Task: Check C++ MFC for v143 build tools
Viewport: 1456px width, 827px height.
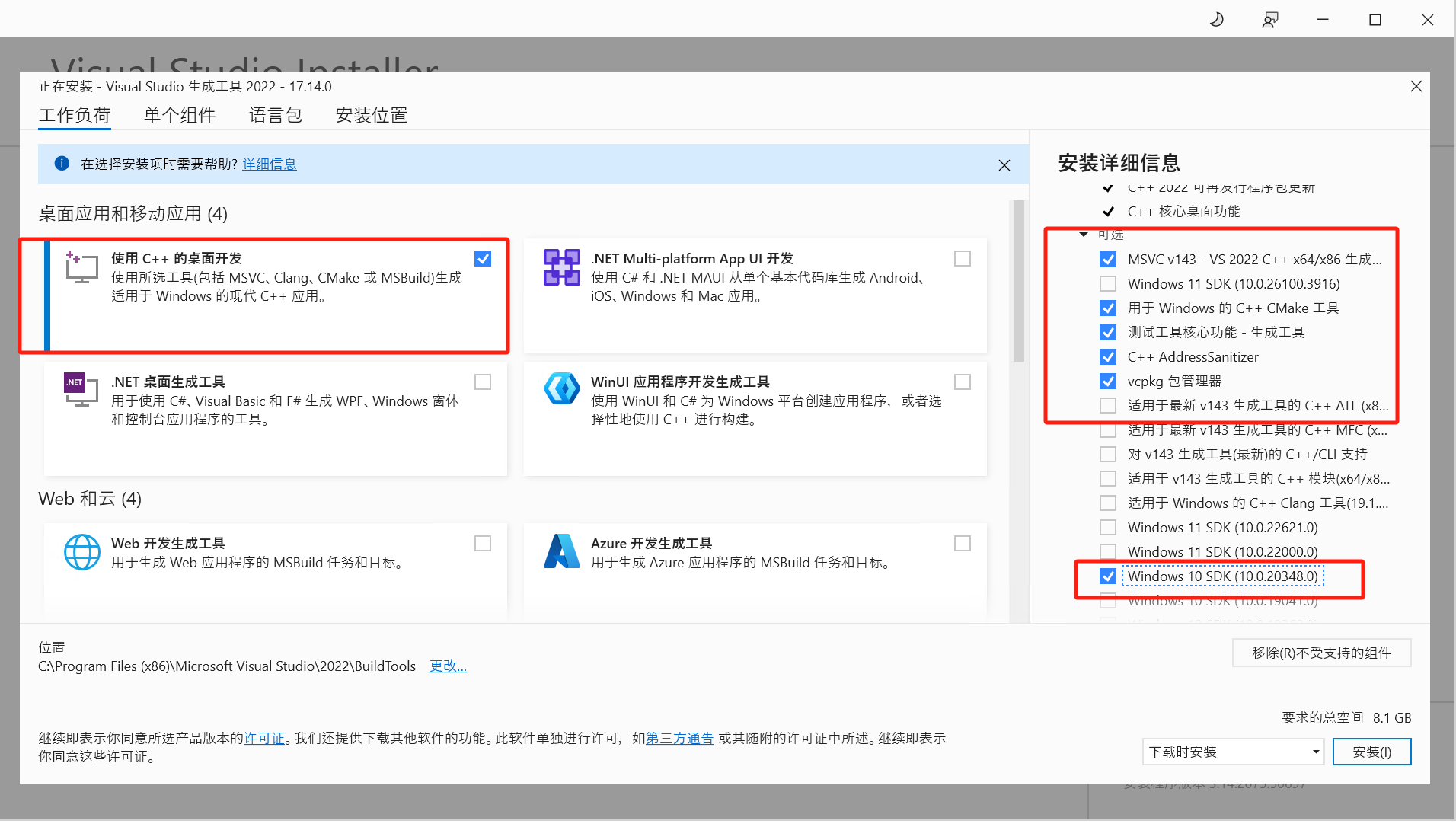Action: [x=1108, y=430]
